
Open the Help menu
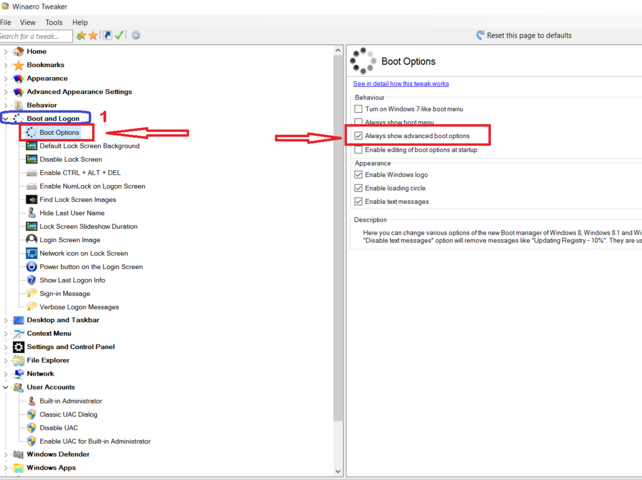(80, 23)
